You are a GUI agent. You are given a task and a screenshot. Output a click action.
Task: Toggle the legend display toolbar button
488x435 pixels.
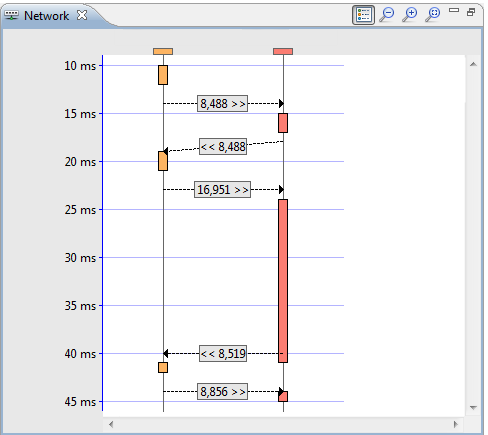363,15
